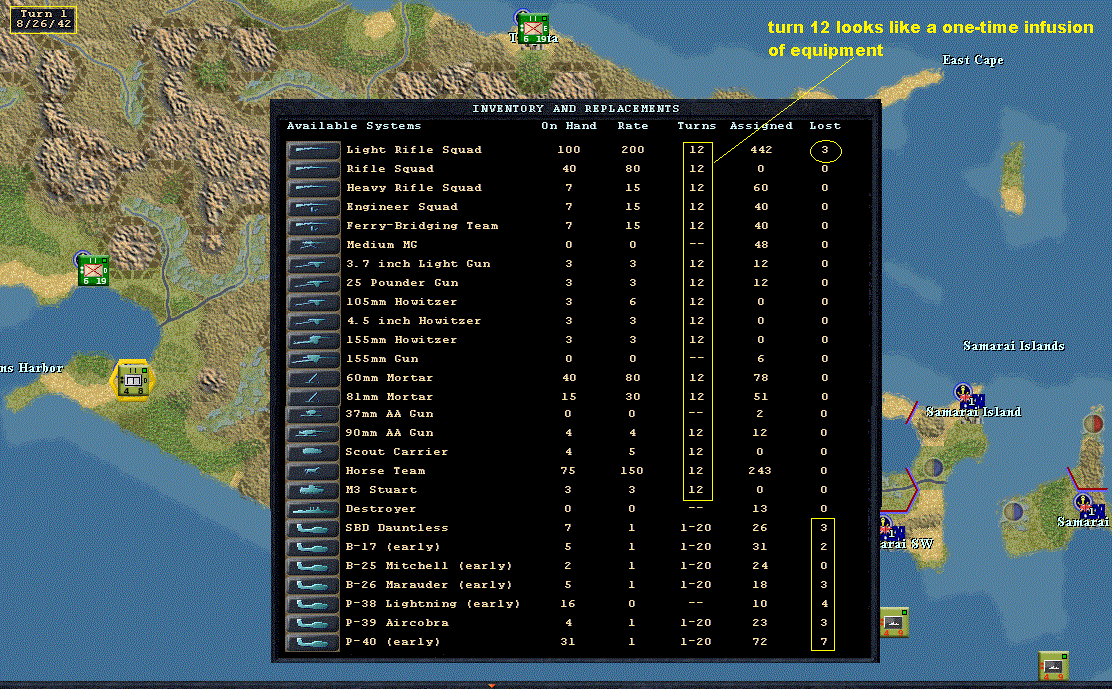Select the Medium MG icon

(313, 245)
